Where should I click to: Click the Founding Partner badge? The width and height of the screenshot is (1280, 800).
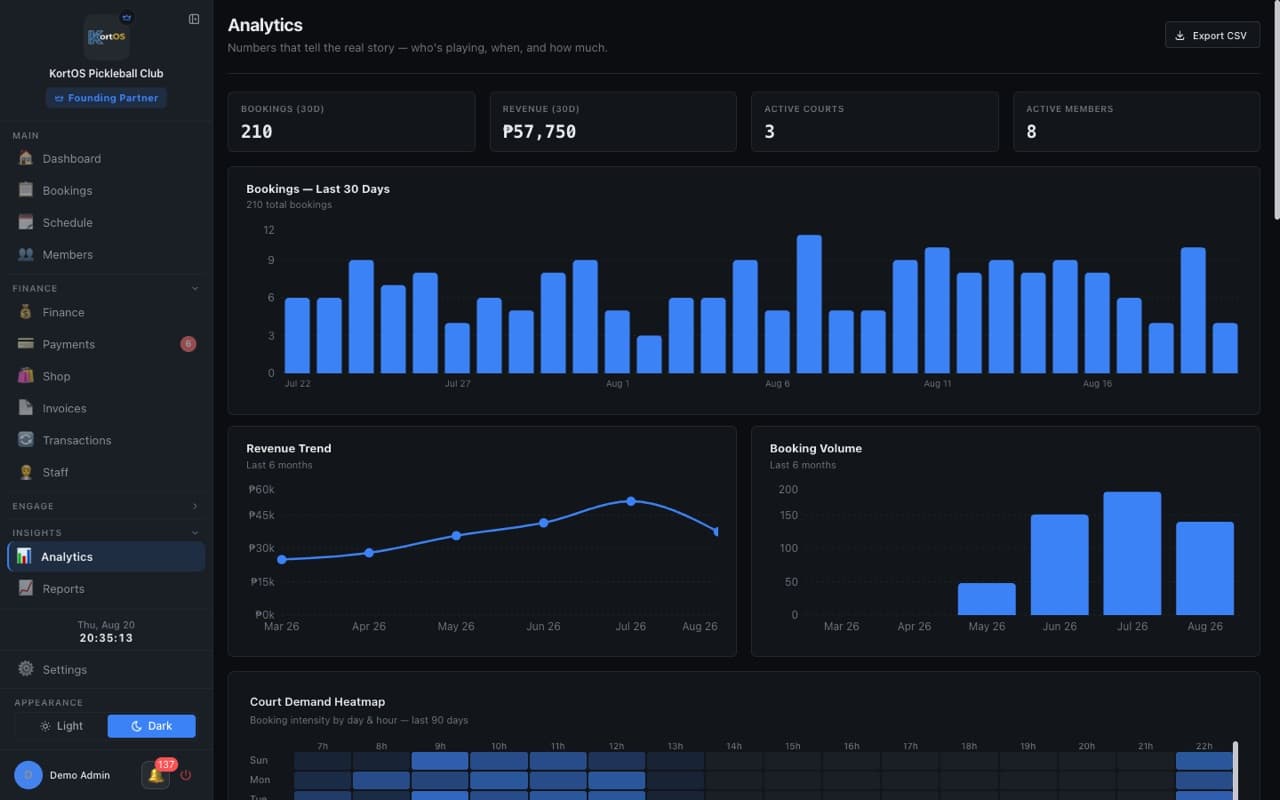tap(106, 98)
